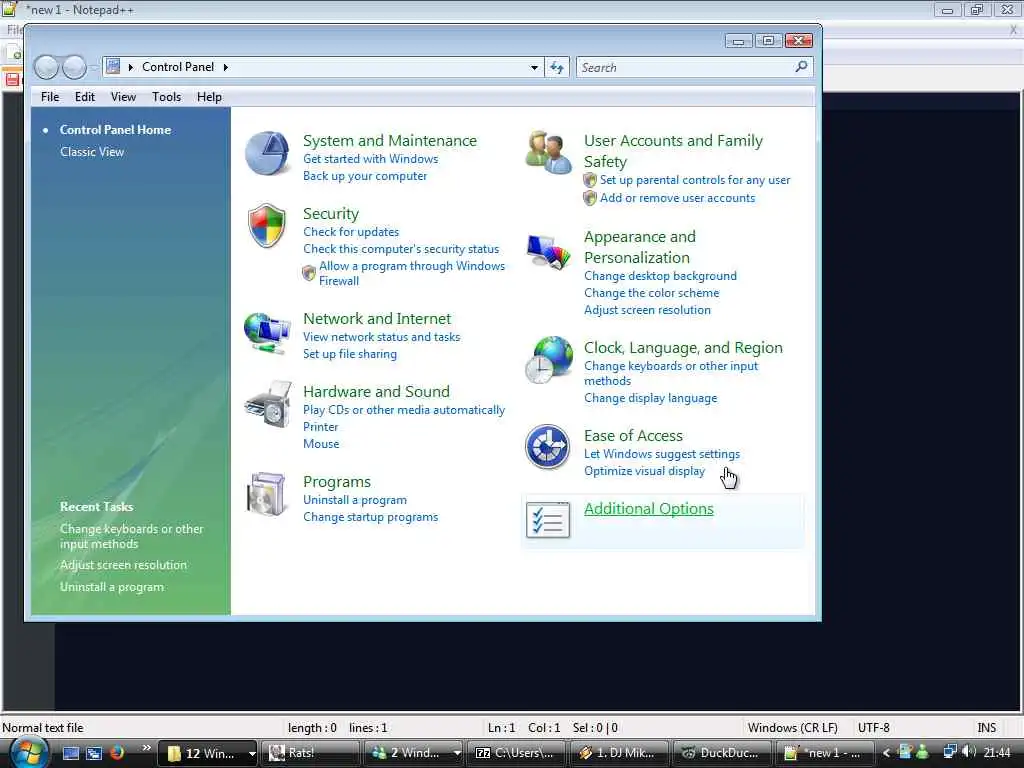
Task: Expand the hidden tray icons arrow
Action: click(x=886, y=753)
